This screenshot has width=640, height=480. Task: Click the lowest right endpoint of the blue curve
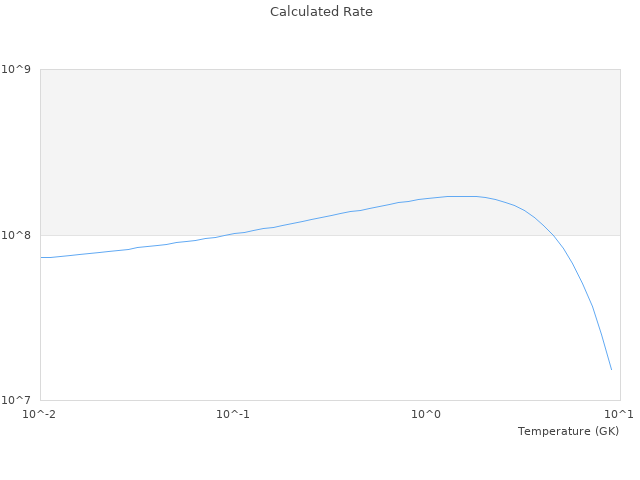[x=611, y=369]
